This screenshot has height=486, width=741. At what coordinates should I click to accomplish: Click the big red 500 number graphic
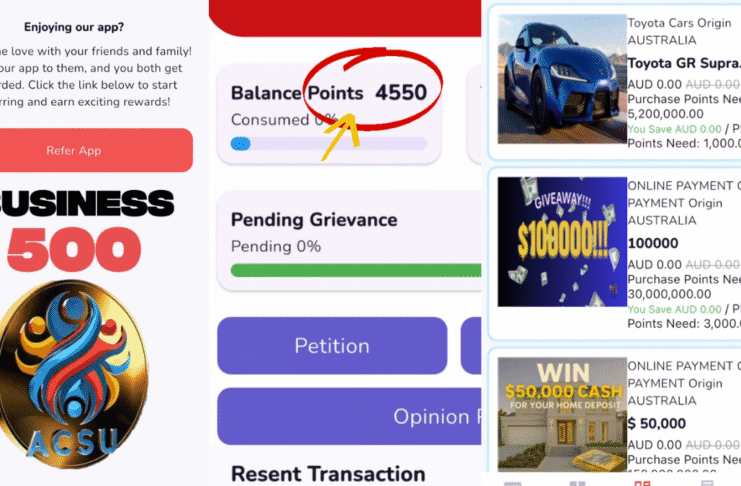pos(74,250)
